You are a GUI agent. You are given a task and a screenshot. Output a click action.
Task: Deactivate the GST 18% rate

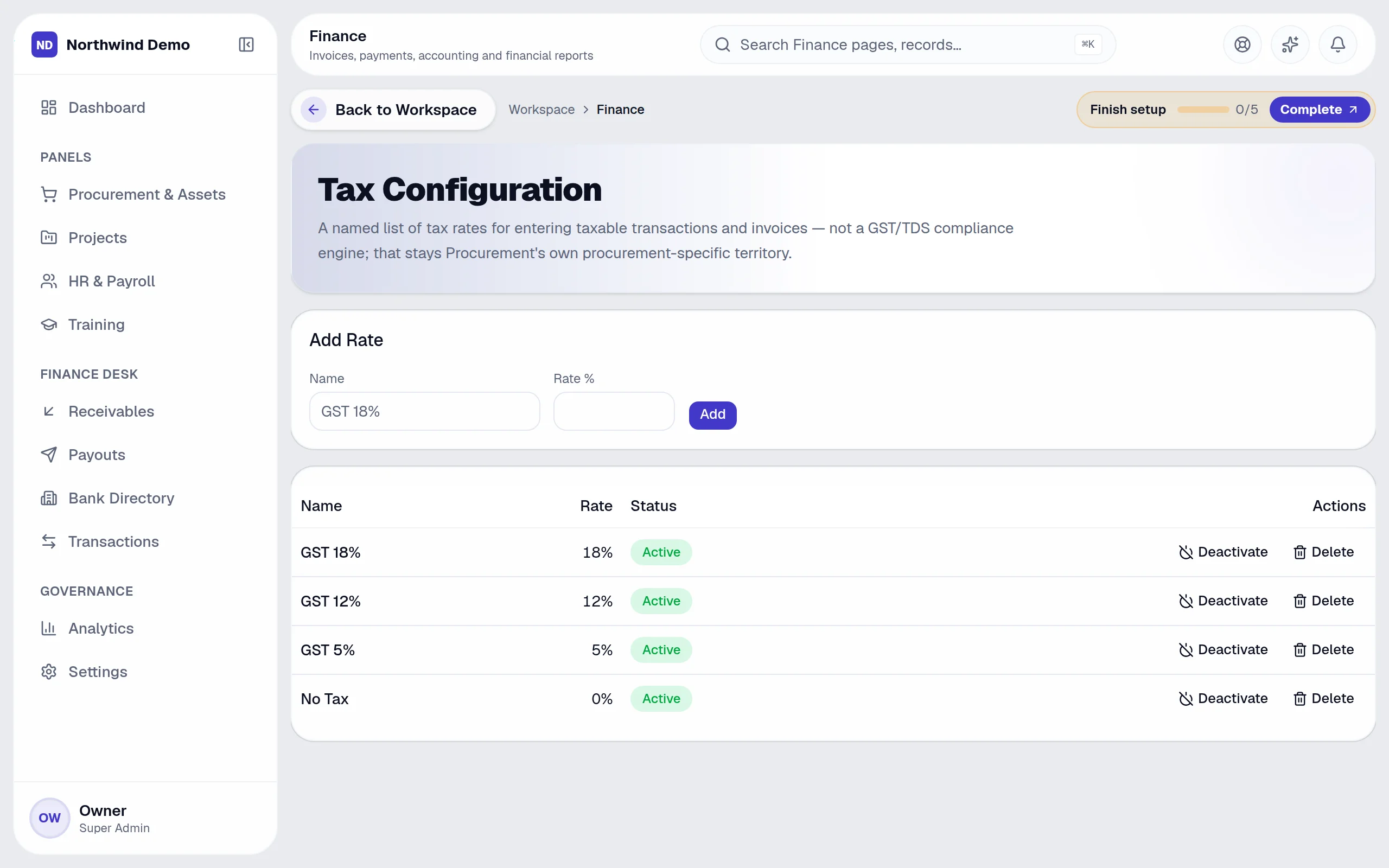click(x=1222, y=552)
